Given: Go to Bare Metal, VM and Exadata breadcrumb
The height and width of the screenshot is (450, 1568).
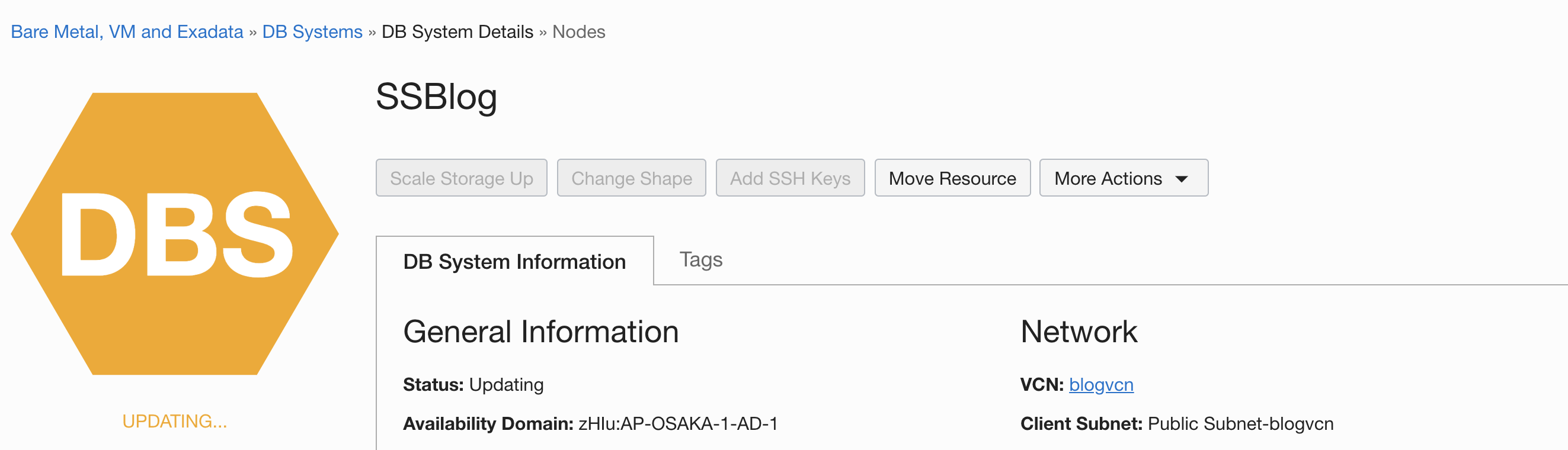Looking at the screenshot, I should [127, 31].
